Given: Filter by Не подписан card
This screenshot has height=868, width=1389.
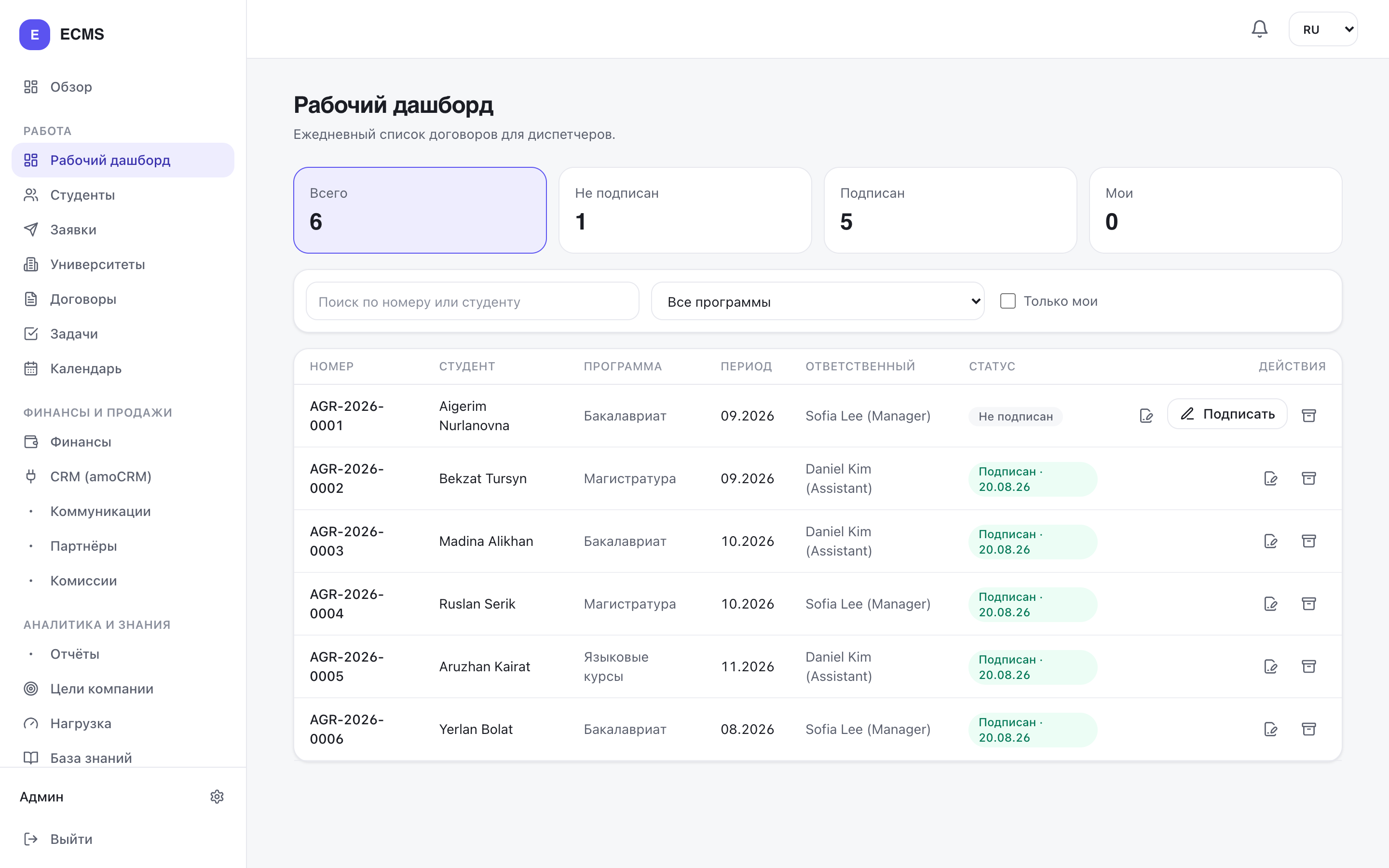Looking at the screenshot, I should (x=685, y=210).
